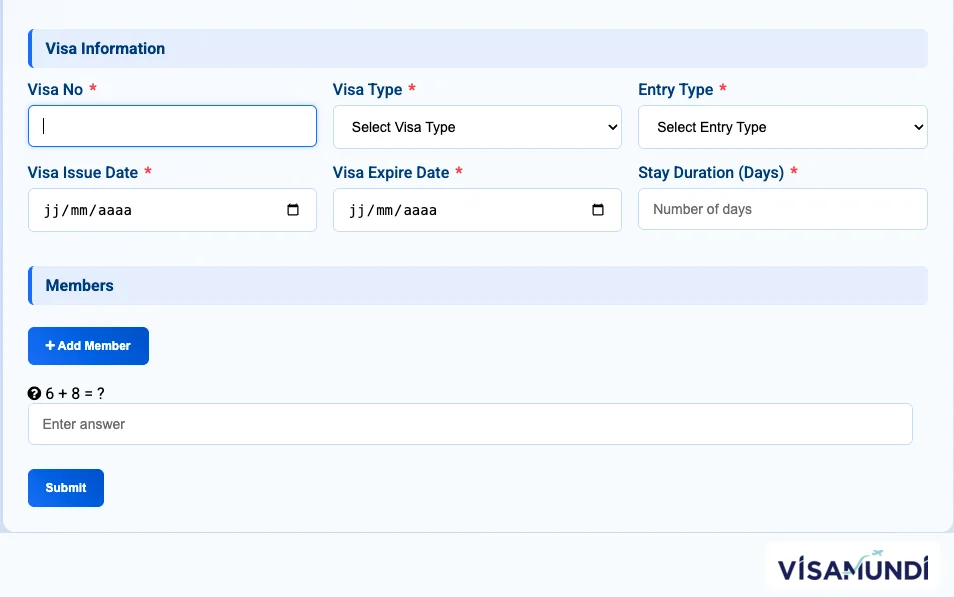The height and width of the screenshot is (597, 954).
Task: Click the Visa Issue Date field
Action: 172,210
